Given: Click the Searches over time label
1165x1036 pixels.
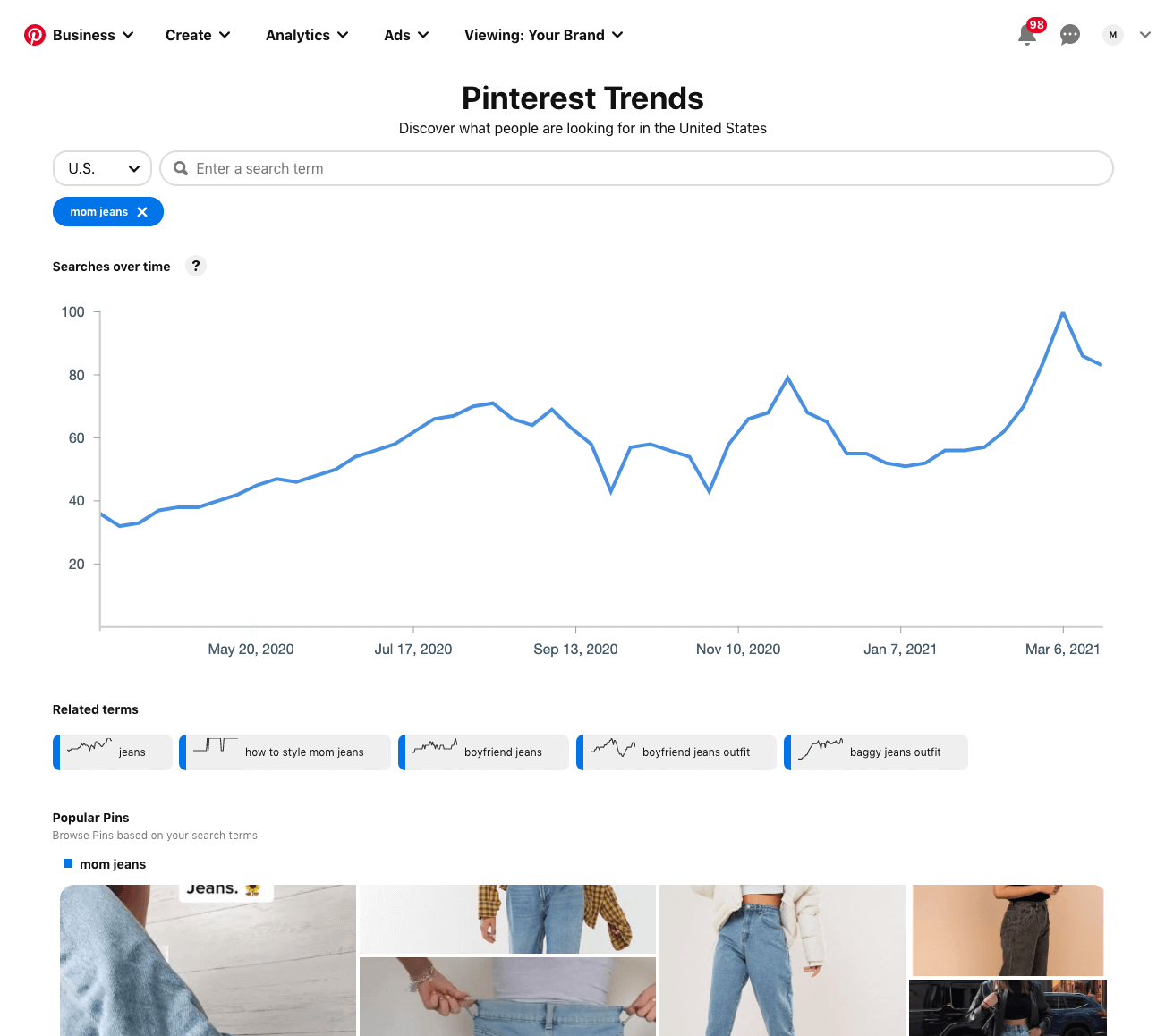Looking at the screenshot, I should [x=111, y=267].
